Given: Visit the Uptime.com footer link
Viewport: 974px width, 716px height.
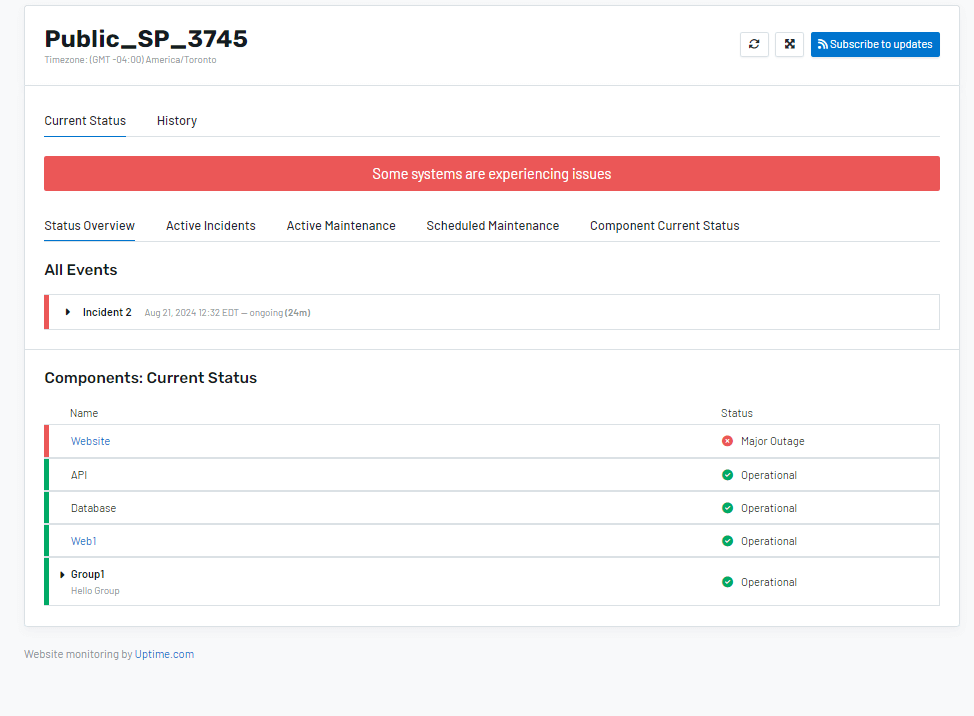Looking at the screenshot, I should (164, 654).
